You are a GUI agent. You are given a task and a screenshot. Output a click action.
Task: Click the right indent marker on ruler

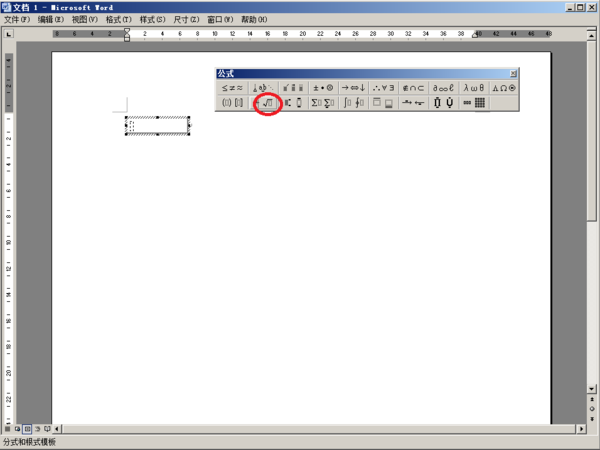pos(475,35)
